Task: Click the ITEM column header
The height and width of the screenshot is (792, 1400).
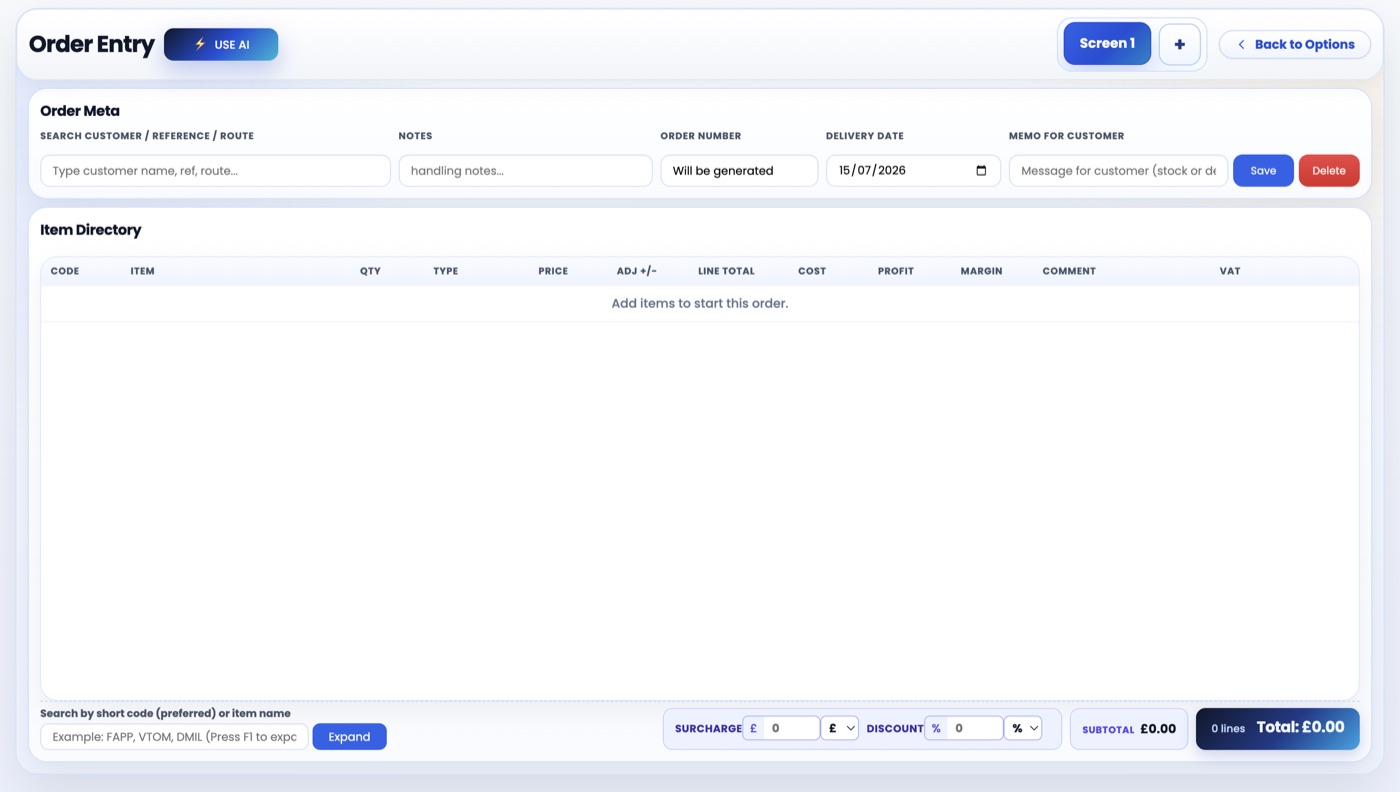Action: tap(142, 271)
